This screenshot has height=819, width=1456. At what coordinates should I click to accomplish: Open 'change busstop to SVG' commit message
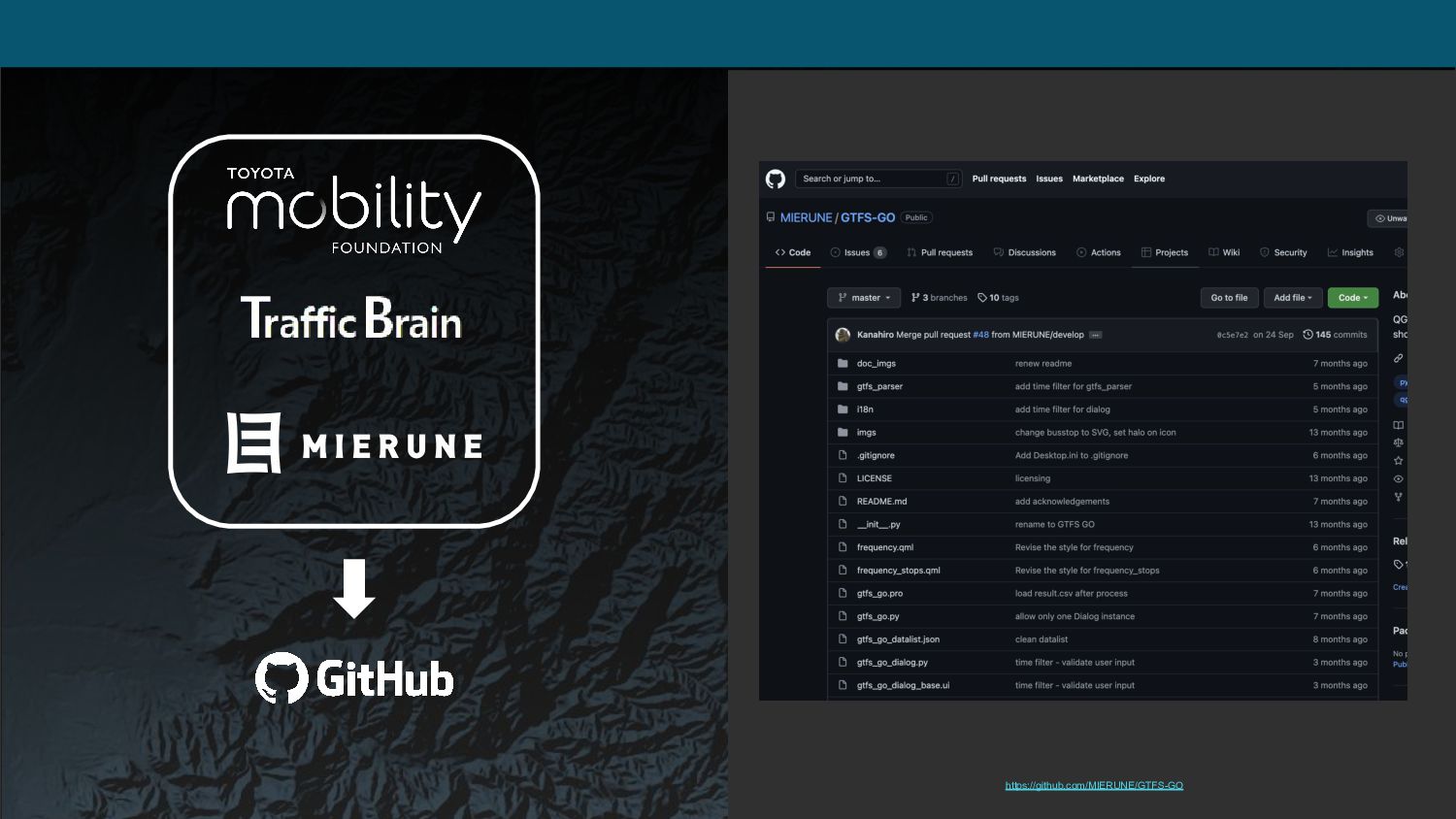pyautogui.click(x=1096, y=433)
